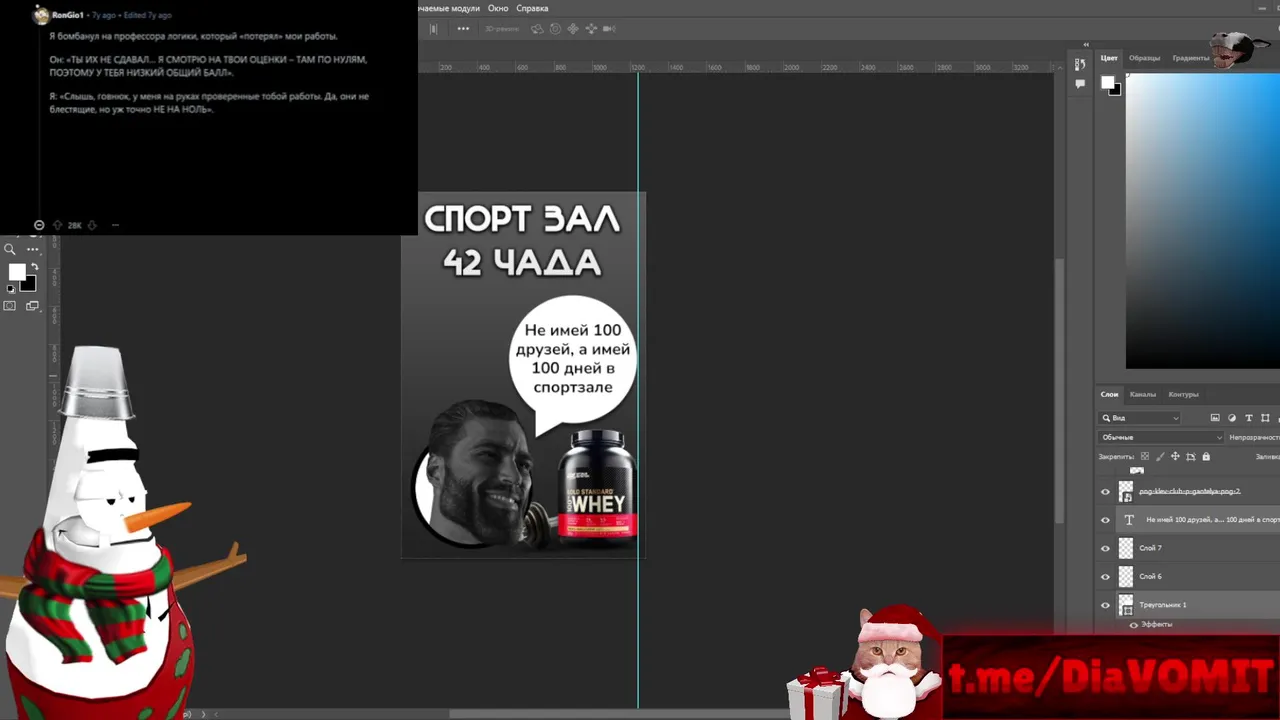
Task: Collapse panels with the double-arrow icon
Action: (1086, 45)
